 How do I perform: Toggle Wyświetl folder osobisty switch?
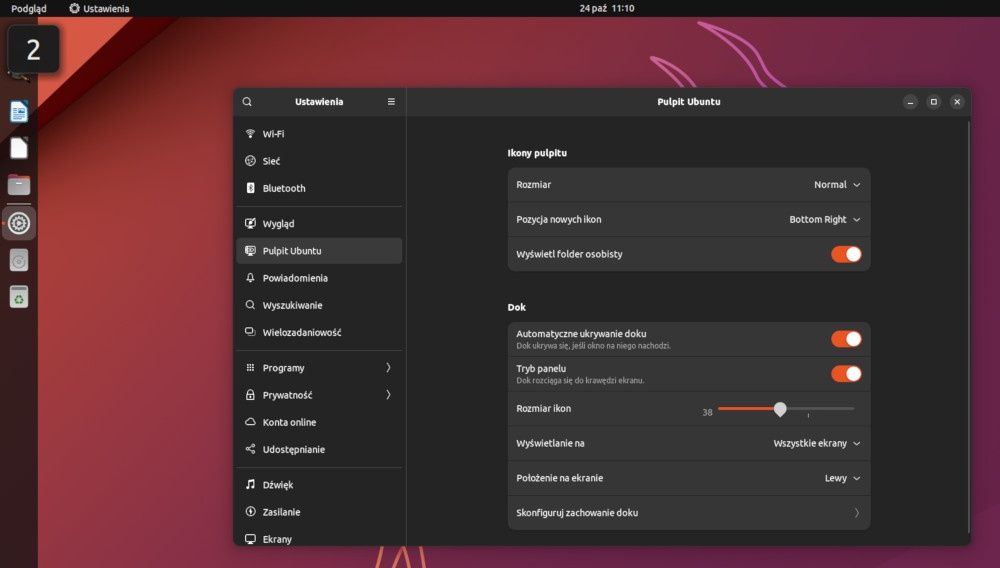tap(846, 254)
